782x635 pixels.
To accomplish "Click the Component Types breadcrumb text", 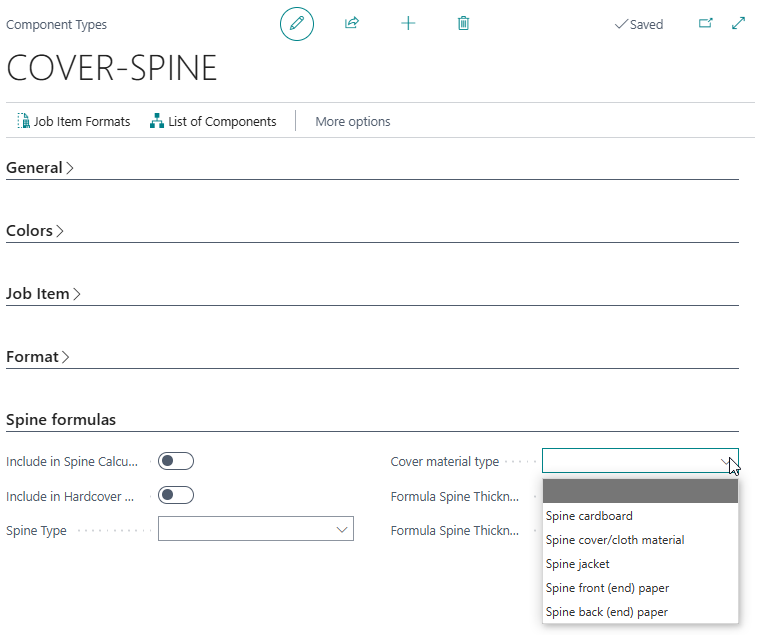I will click(56, 24).
